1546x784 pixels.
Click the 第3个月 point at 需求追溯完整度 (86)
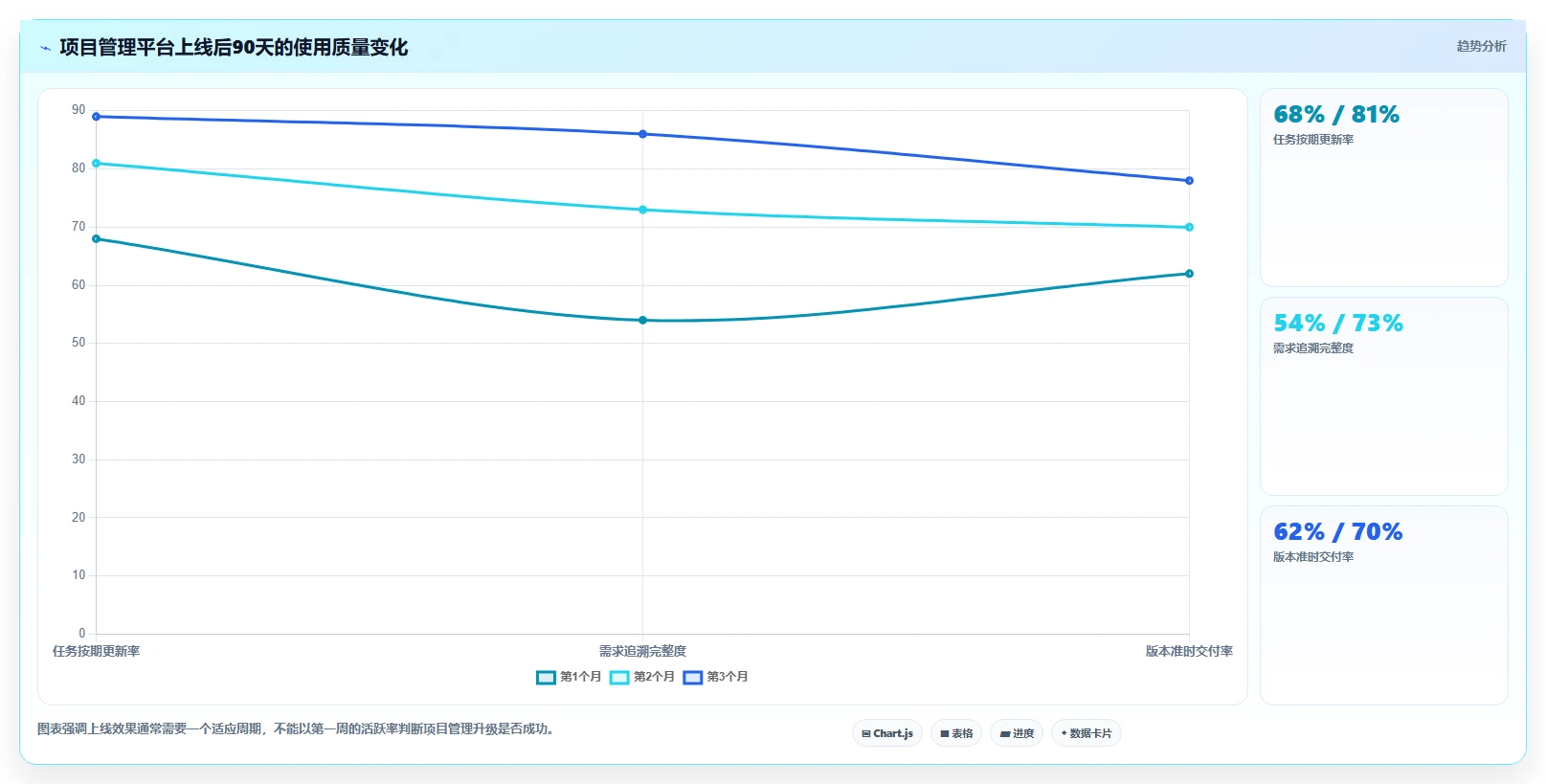pos(642,134)
